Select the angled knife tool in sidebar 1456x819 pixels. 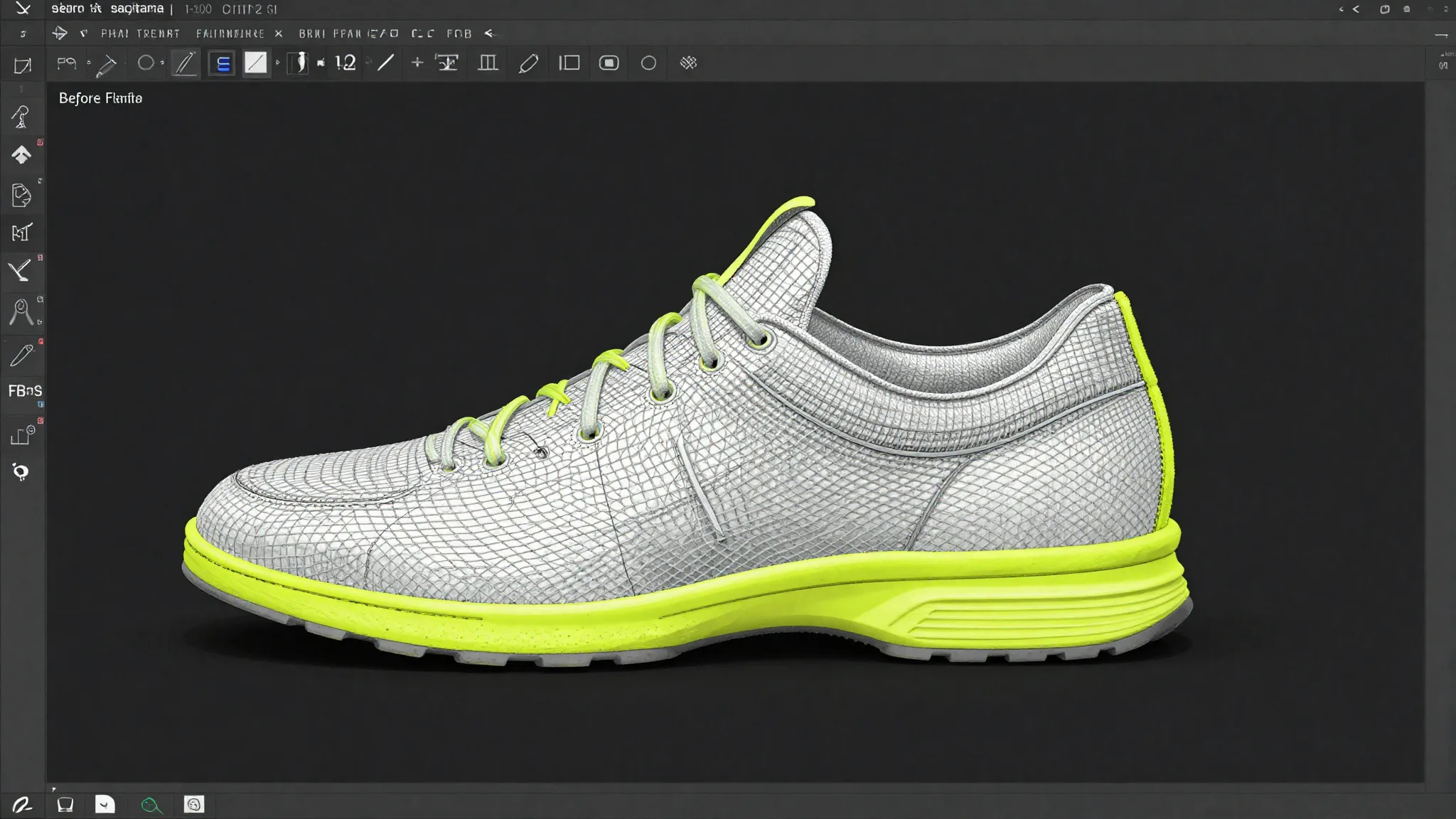20,271
